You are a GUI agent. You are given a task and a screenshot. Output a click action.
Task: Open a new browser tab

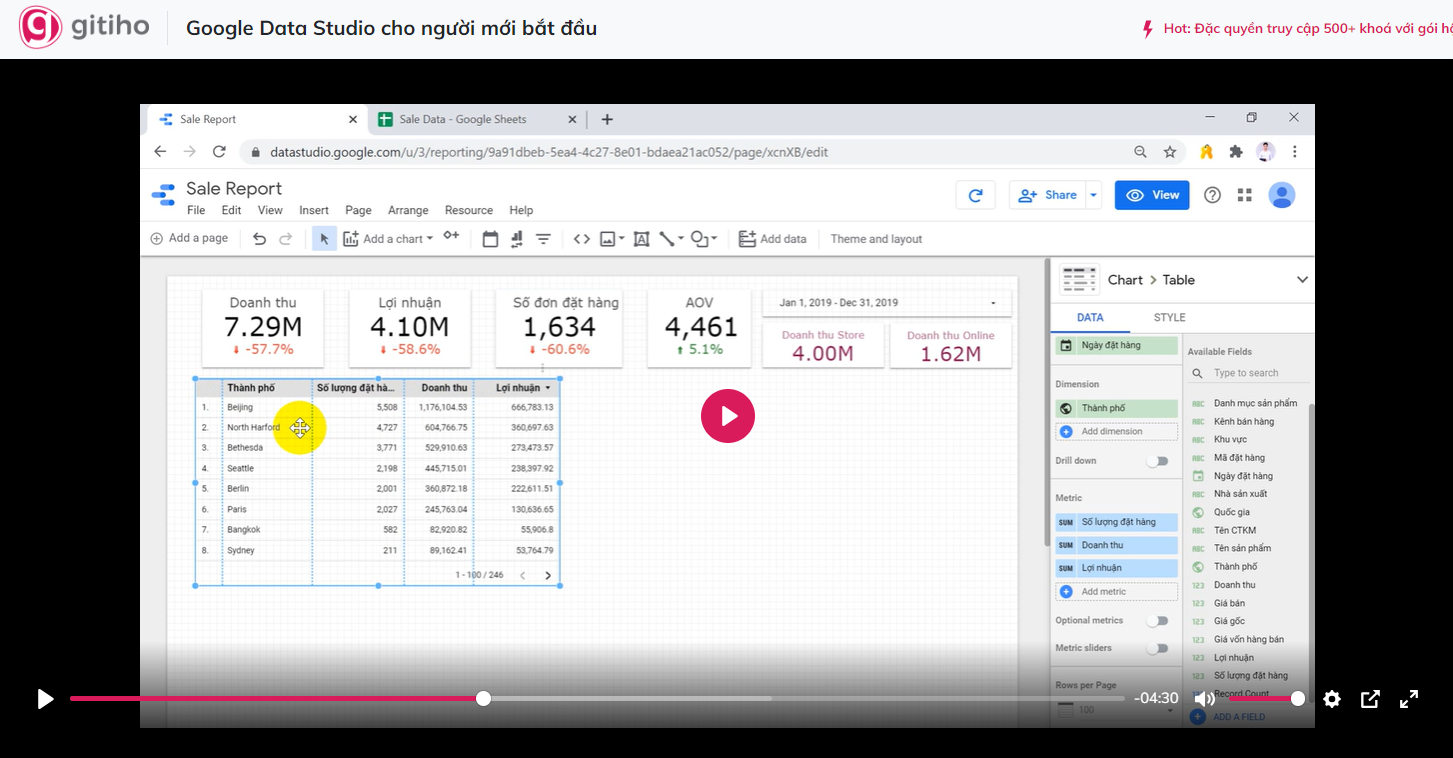point(607,119)
